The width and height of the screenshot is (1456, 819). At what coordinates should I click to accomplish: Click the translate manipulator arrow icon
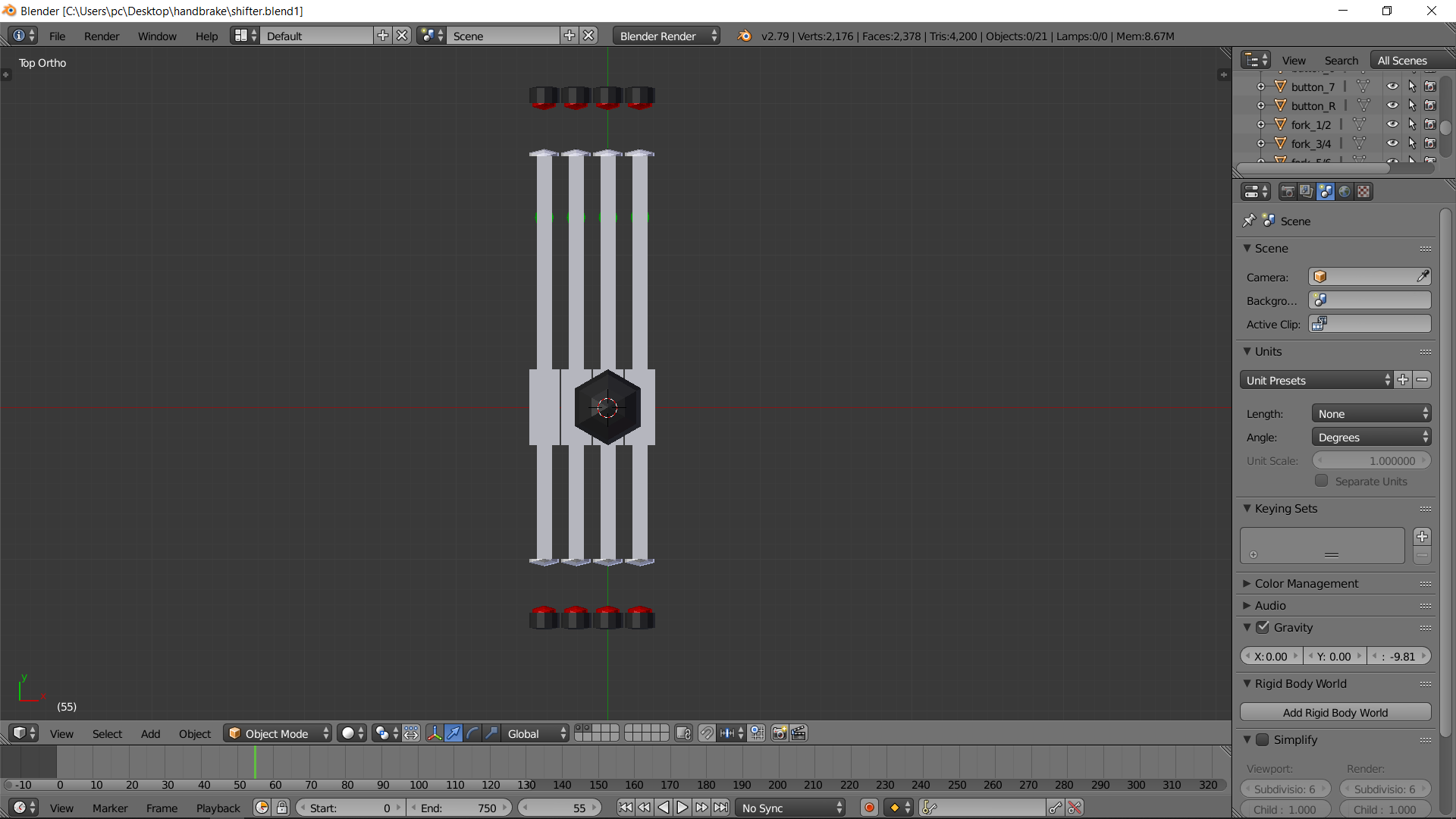[x=453, y=733]
